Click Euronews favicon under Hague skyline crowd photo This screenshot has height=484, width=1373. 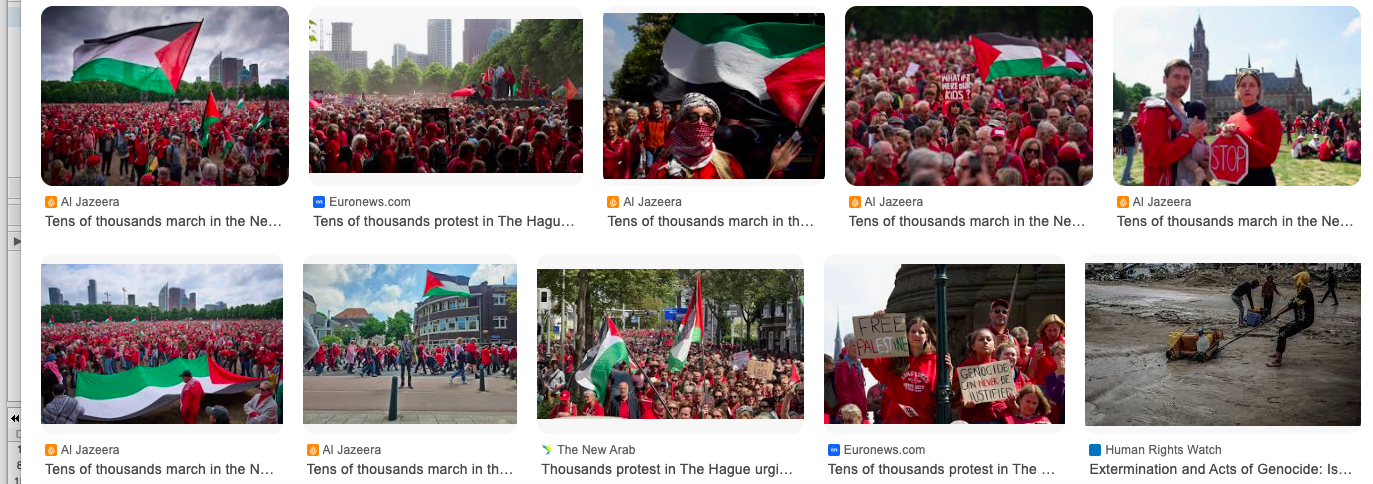point(319,202)
